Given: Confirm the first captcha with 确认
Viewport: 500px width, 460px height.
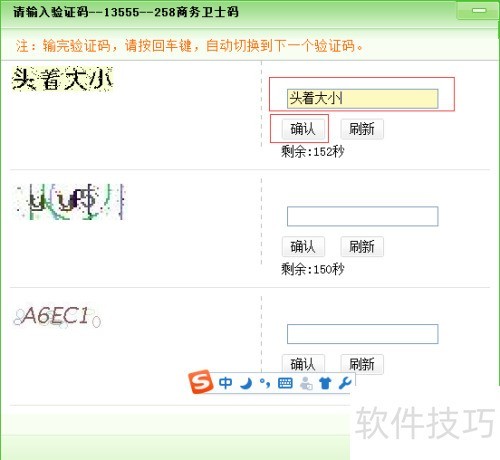Looking at the screenshot, I should pyautogui.click(x=303, y=129).
